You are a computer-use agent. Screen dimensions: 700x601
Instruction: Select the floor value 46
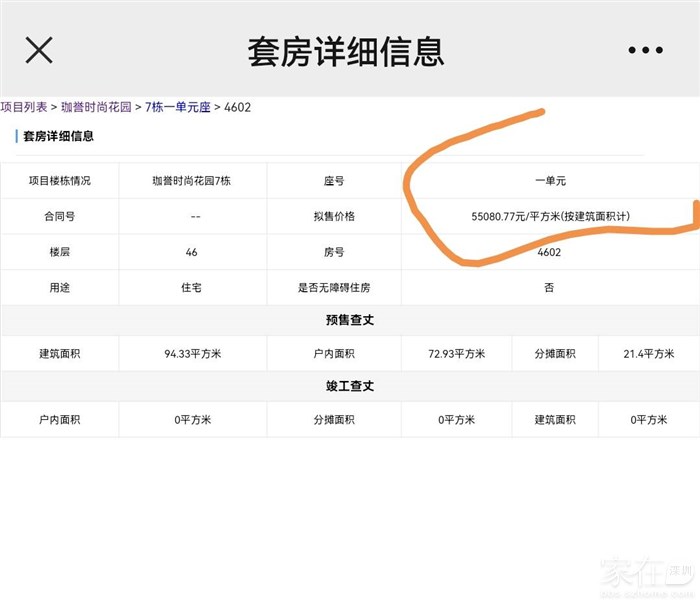click(x=192, y=252)
